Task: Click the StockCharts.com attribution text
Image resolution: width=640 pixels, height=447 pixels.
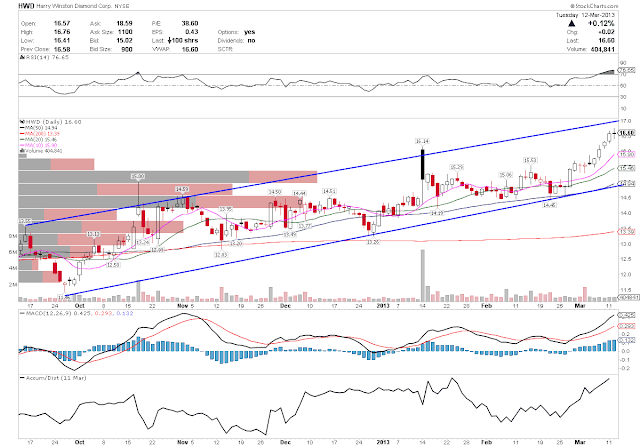Action: [x=594, y=6]
